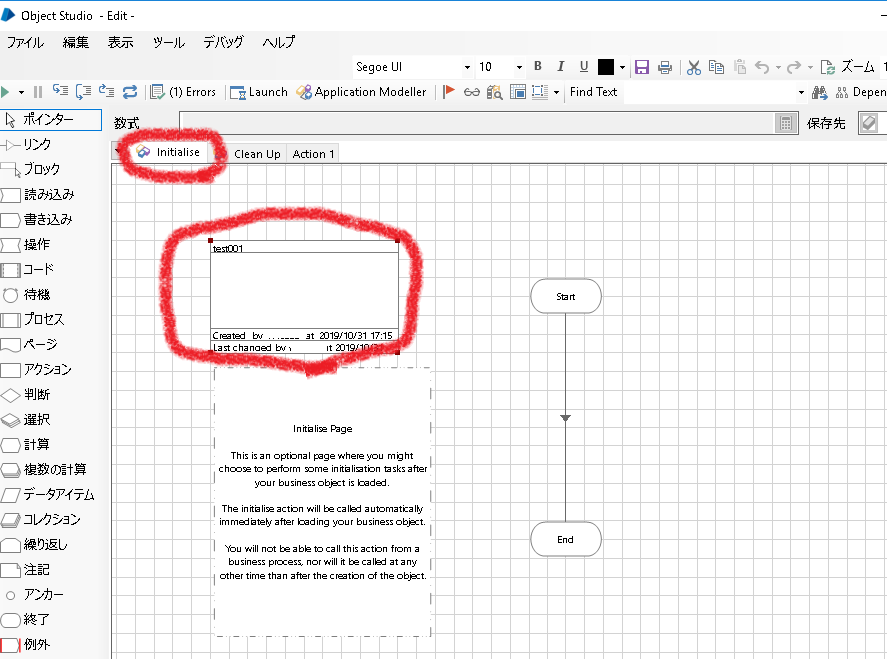This screenshot has height=659, width=887.
Task: Click the red breakpoint flag icon
Action: (449, 91)
